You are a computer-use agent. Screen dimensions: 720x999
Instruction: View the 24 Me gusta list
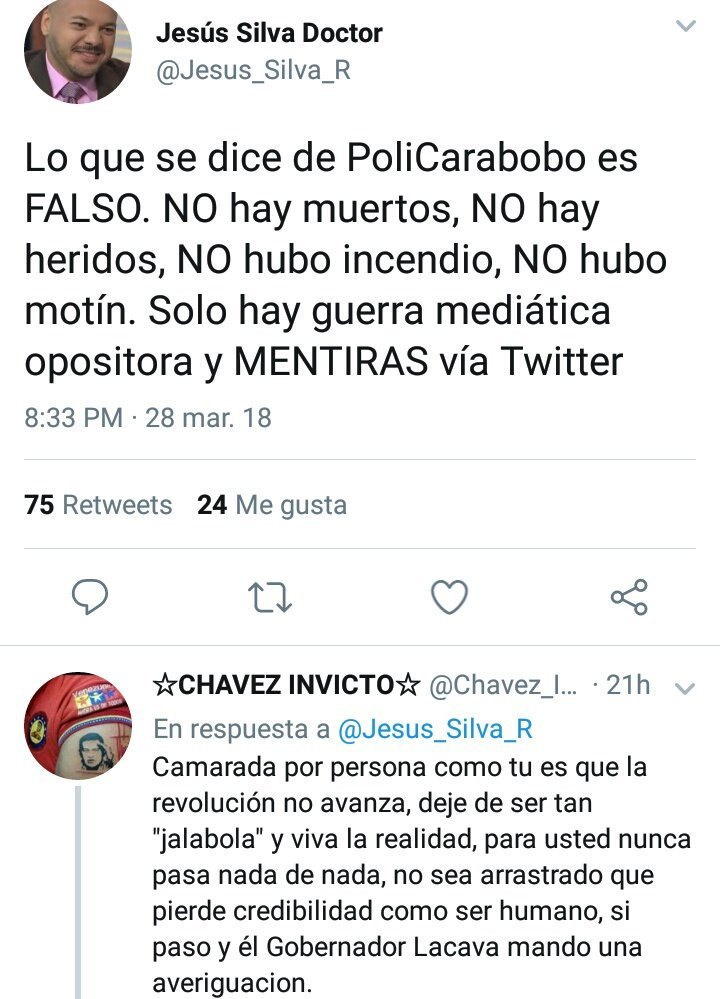pos(272,505)
